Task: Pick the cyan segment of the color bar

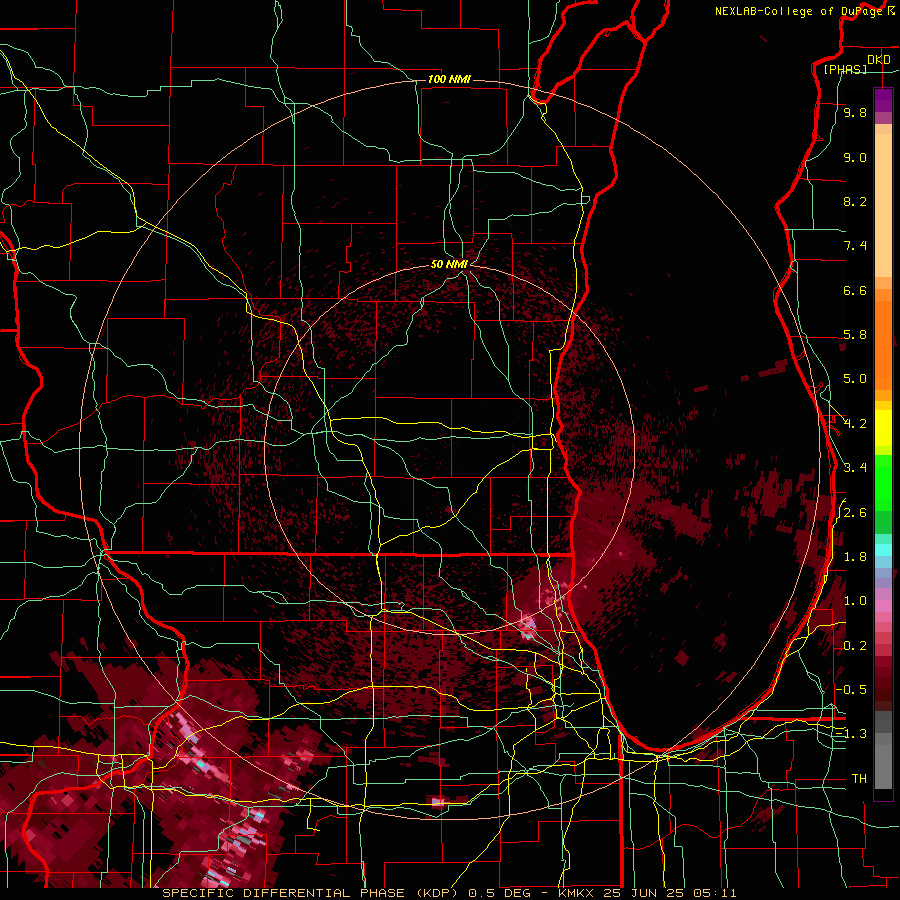Action: [x=883, y=550]
